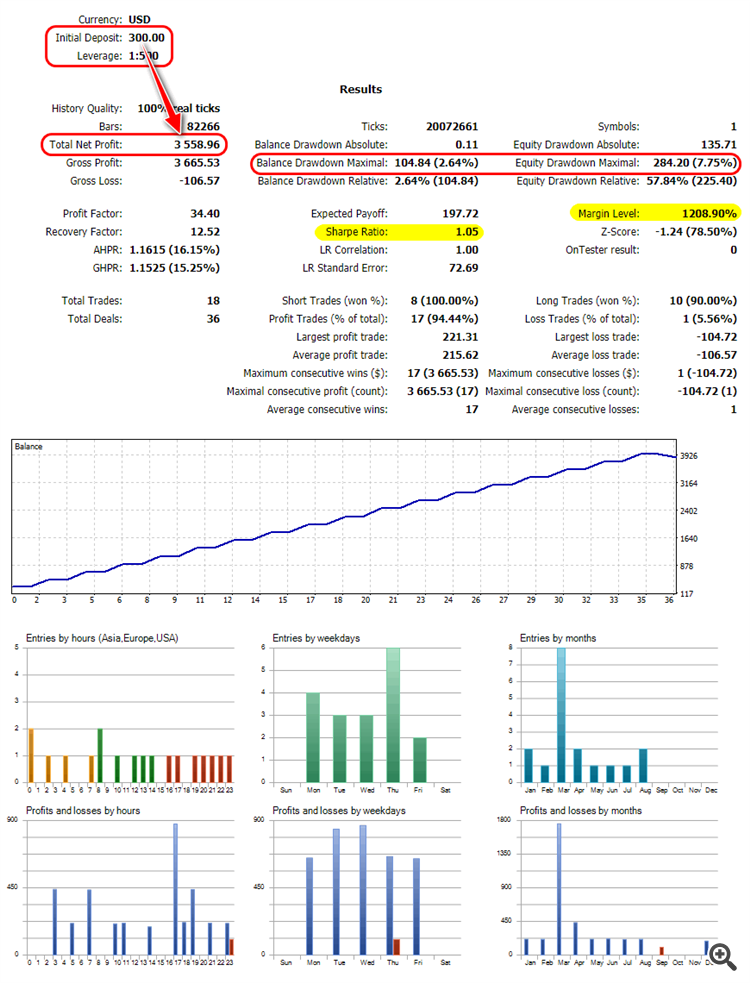The width and height of the screenshot is (750, 983).
Task: Click the highlighted Sharpe Ratio label
Action: pos(356,232)
